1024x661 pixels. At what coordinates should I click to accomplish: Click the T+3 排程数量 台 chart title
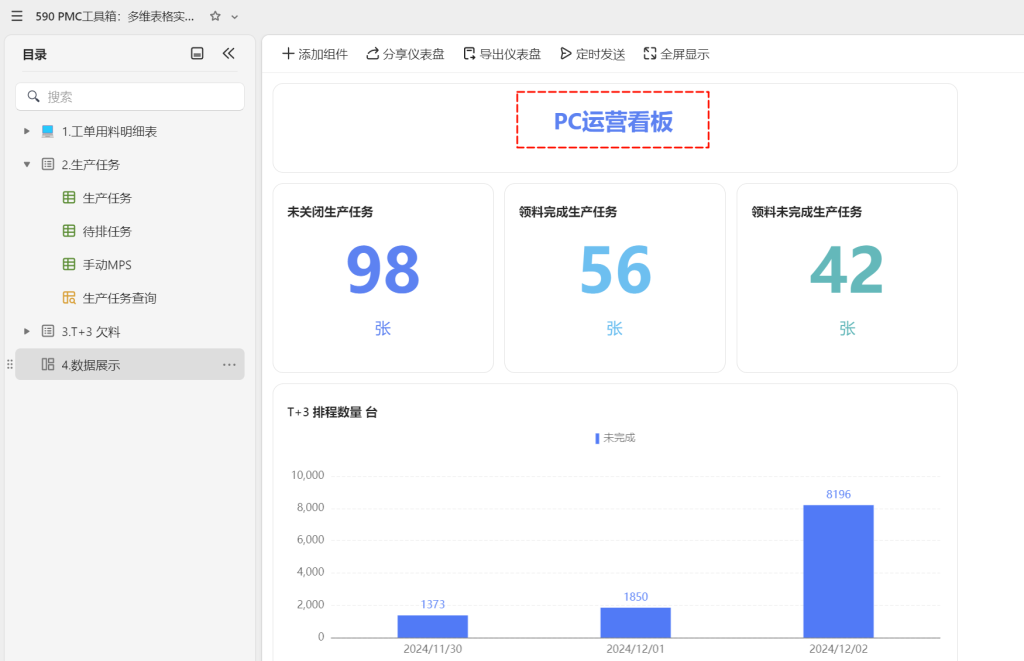[x=332, y=412]
